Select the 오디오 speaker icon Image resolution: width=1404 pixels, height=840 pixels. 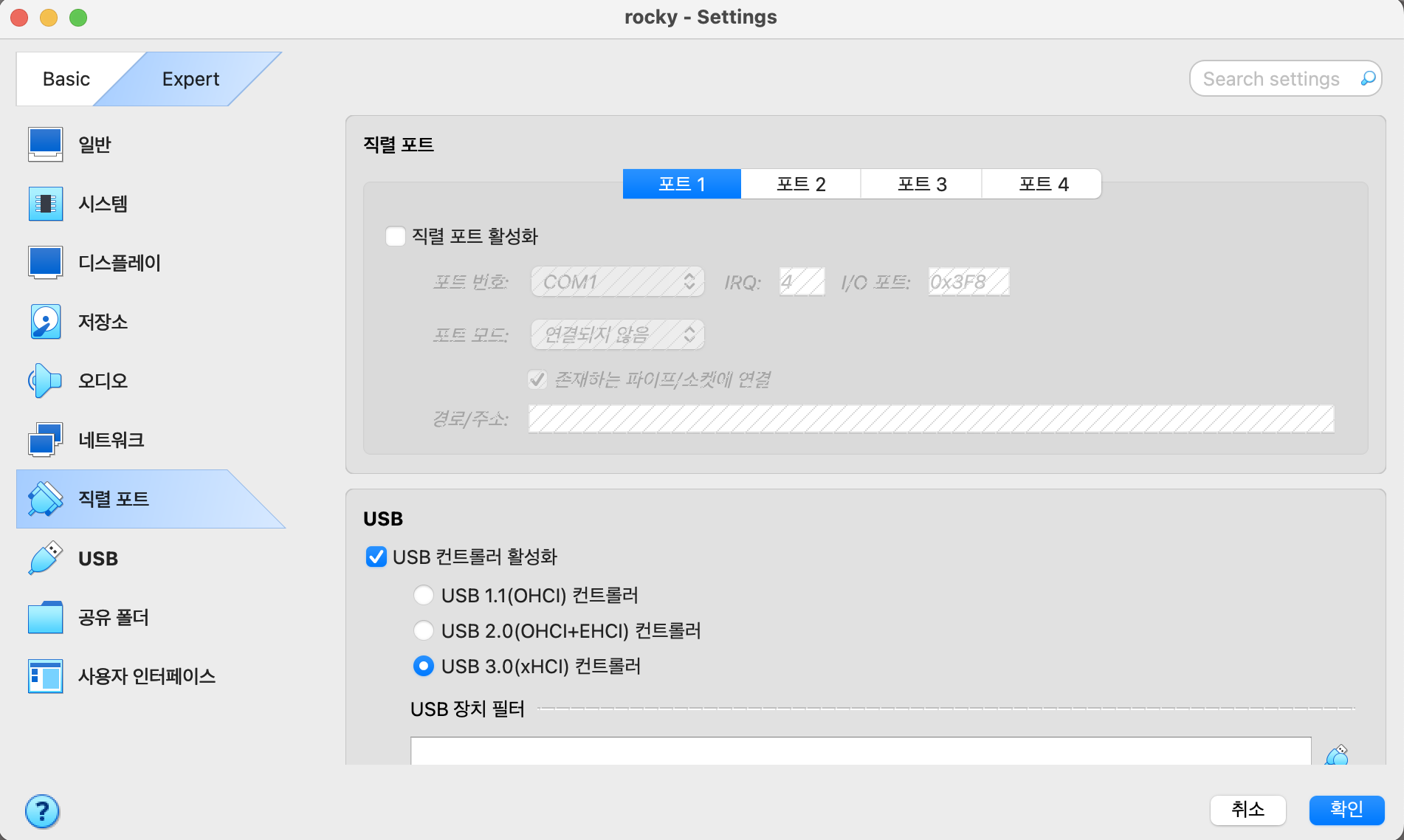tap(45, 380)
